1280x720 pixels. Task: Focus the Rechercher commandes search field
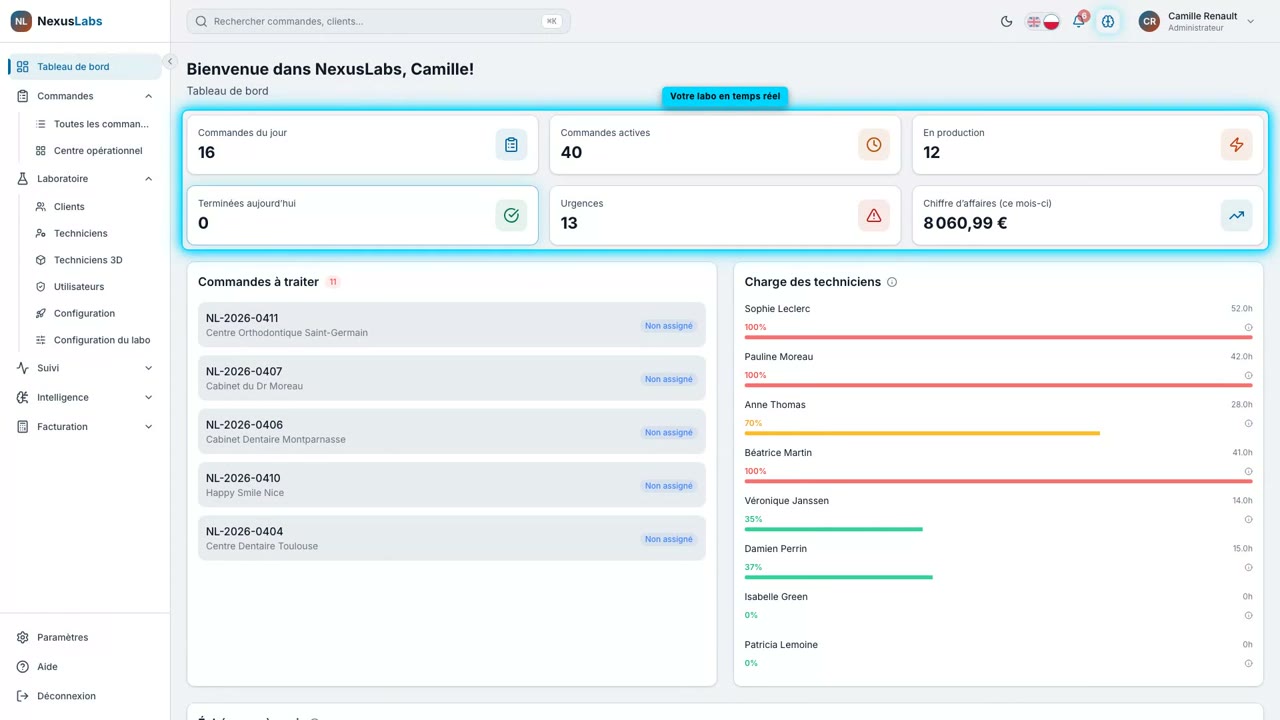[378, 21]
